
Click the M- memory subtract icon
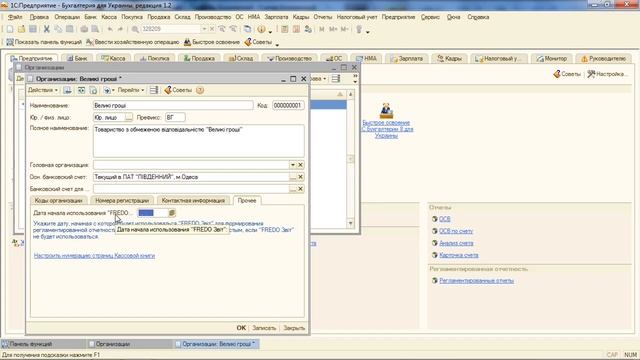(x=345, y=29)
